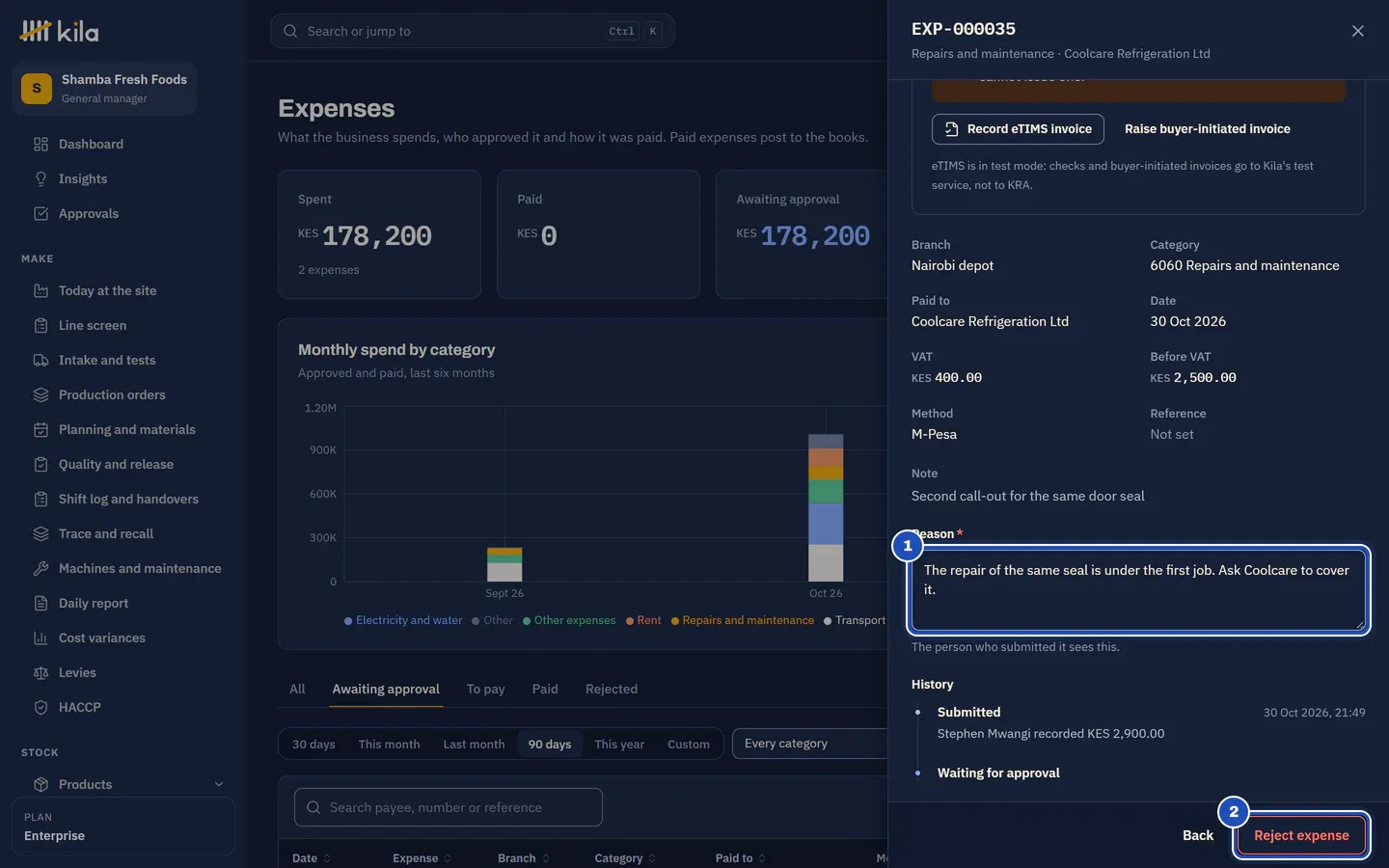
Task: Click the Back button
Action: pyautogui.click(x=1198, y=836)
